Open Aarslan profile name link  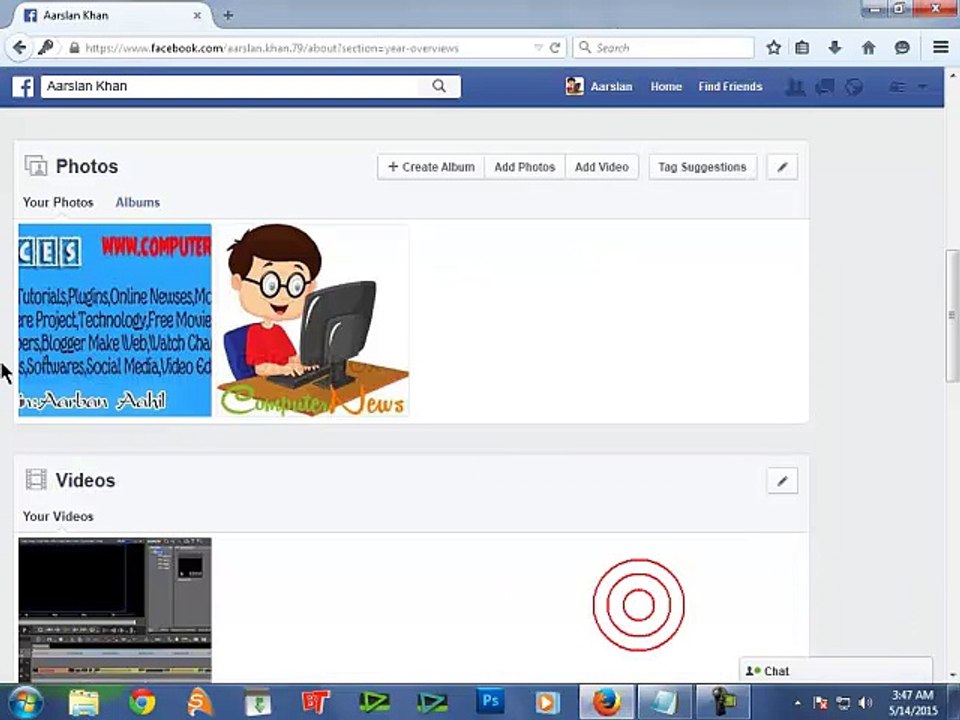click(611, 86)
